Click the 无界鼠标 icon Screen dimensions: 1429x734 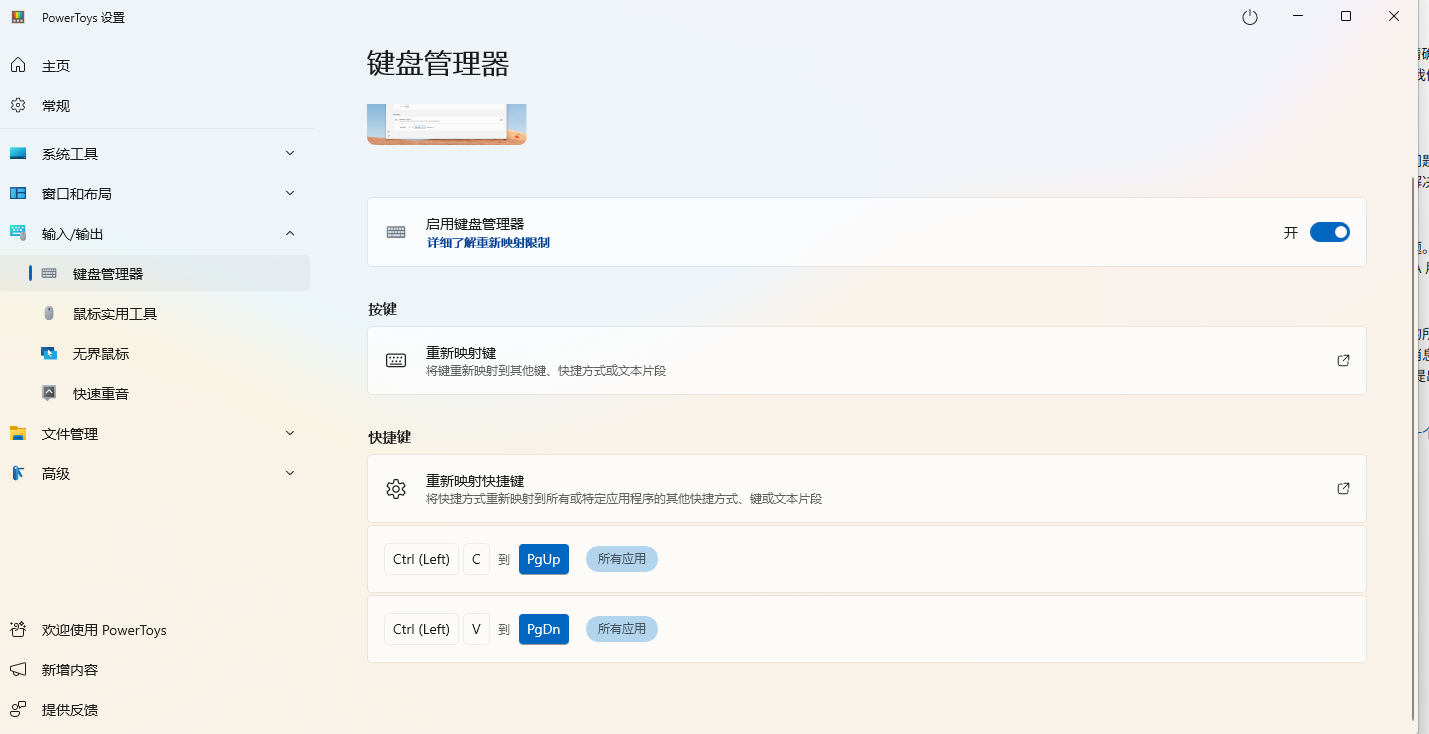(x=49, y=354)
